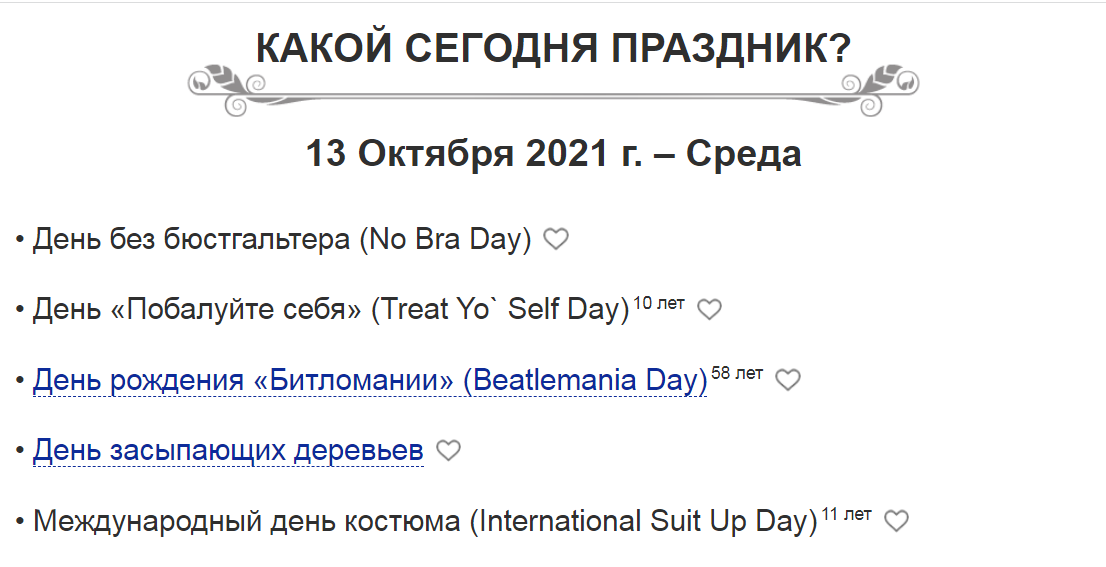Click the 13 Октября 2021 г. date heading
Image resolution: width=1106 pixels, height=567 pixels.
tap(553, 153)
